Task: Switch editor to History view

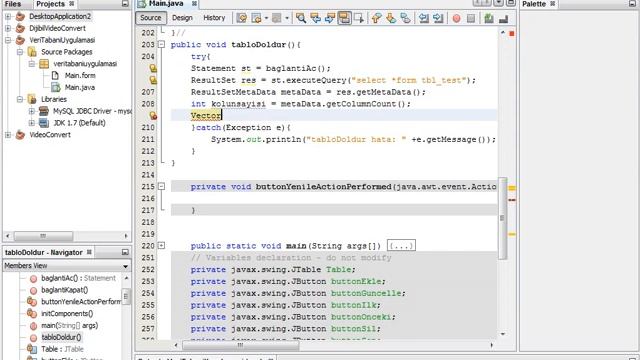Action: pyautogui.click(x=214, y=18)
